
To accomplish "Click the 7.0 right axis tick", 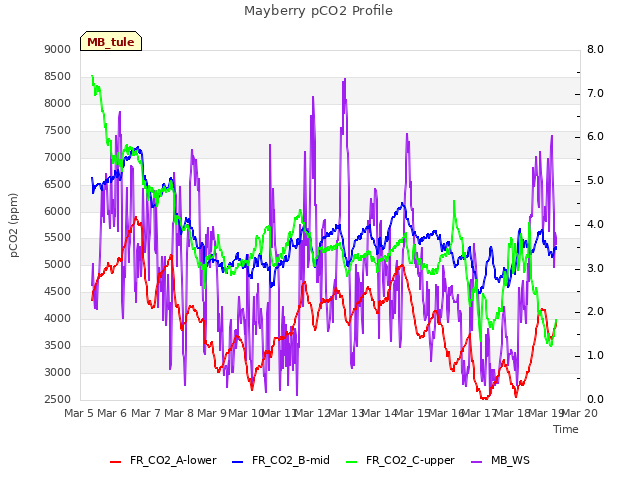I will 595,93.
